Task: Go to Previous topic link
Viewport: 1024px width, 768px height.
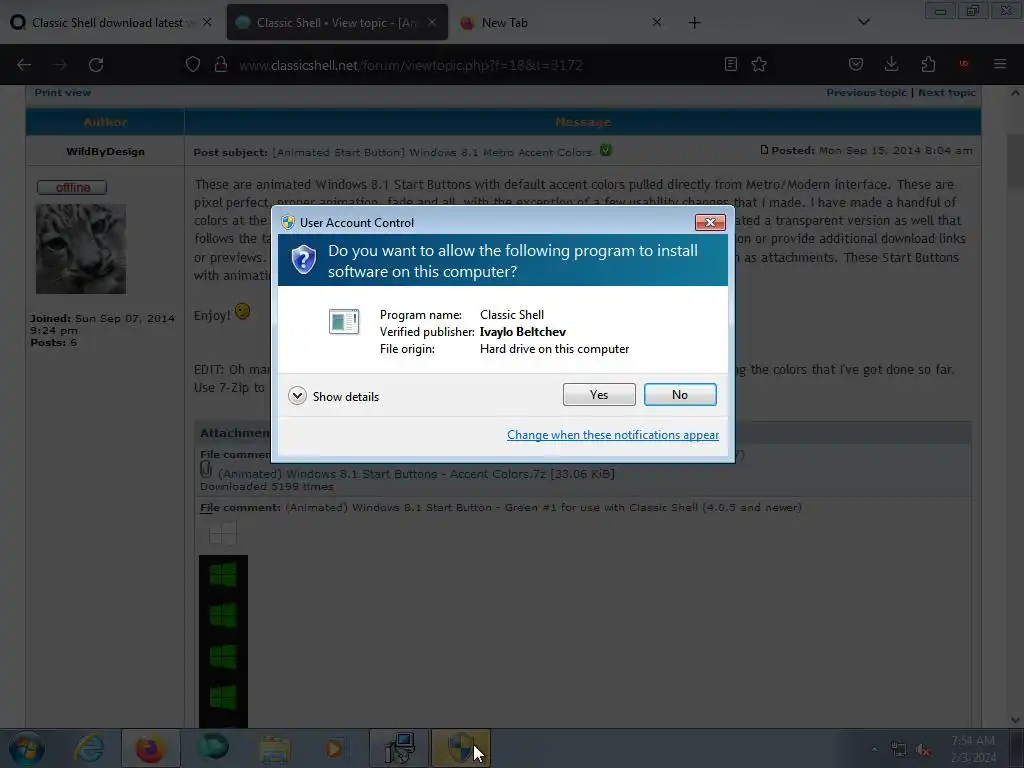Action: click(x=867, y=93)
